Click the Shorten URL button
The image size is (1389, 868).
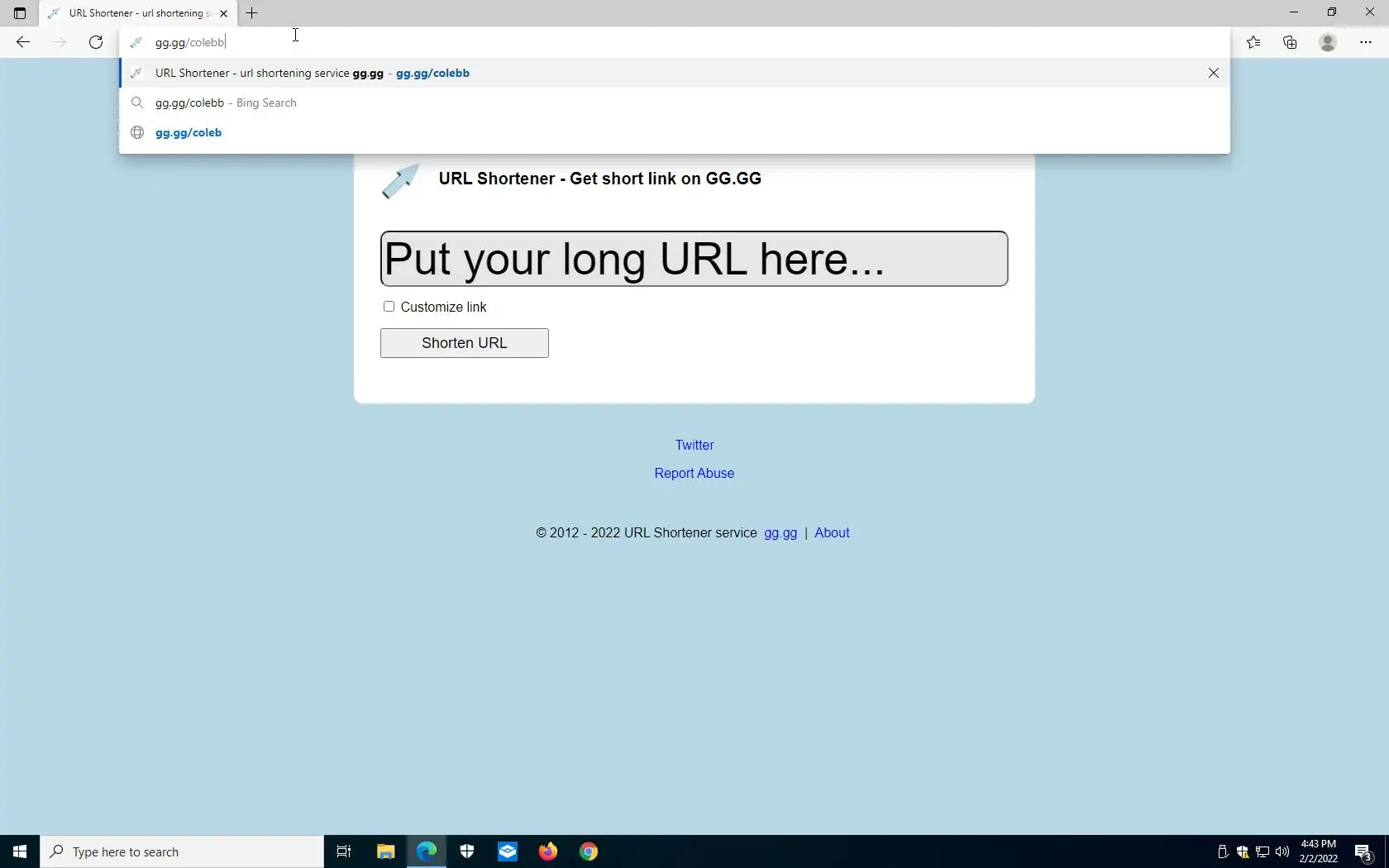coord(465,343)
